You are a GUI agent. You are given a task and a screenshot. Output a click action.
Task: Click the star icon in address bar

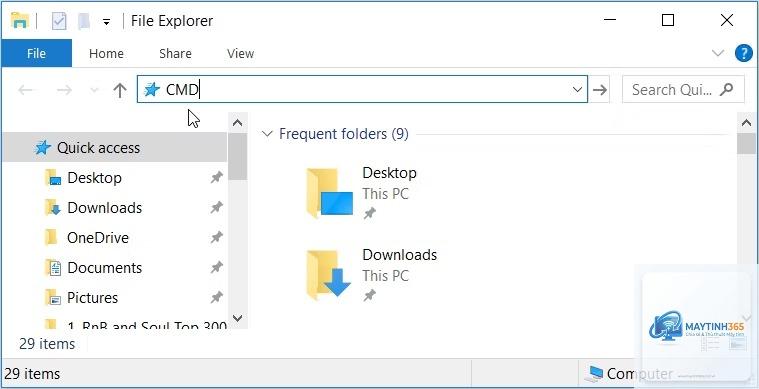[152, 90]
